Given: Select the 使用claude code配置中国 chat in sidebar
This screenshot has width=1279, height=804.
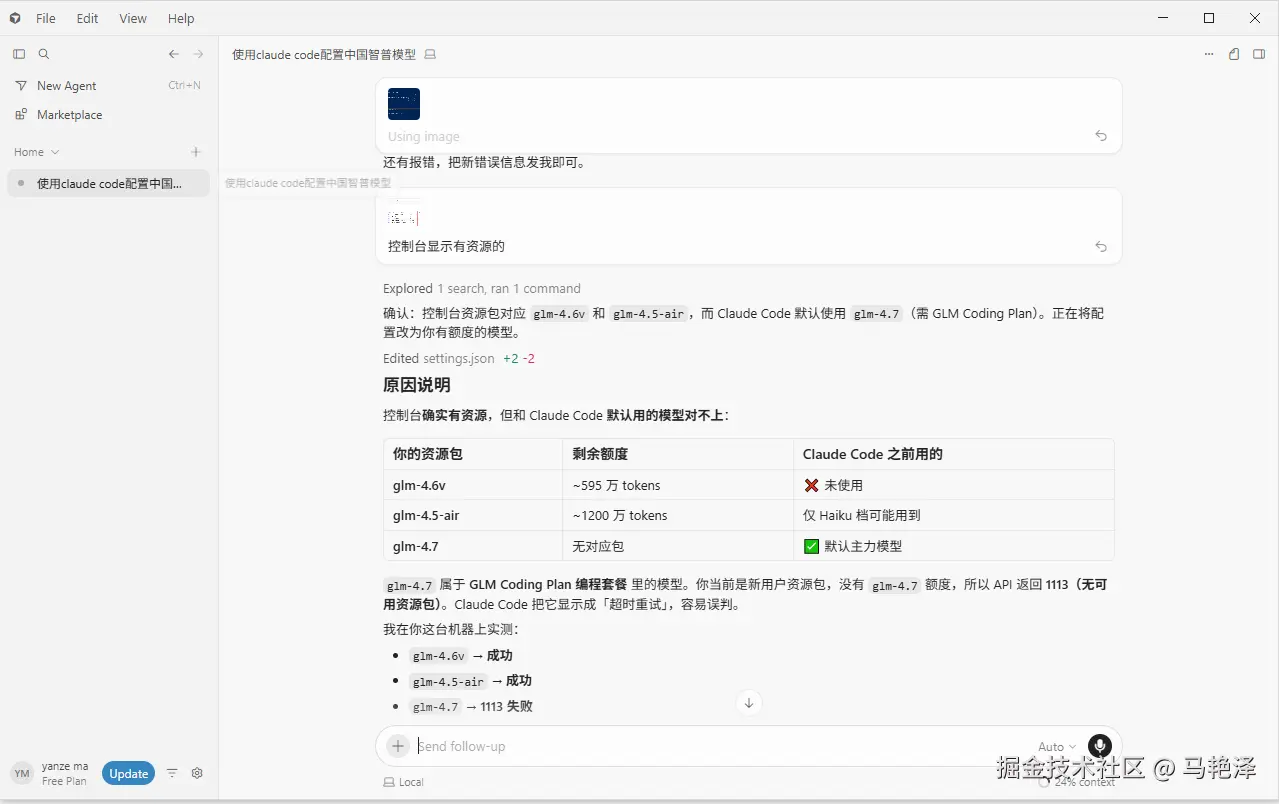Looking at the screenshot, I should [108, 183].
